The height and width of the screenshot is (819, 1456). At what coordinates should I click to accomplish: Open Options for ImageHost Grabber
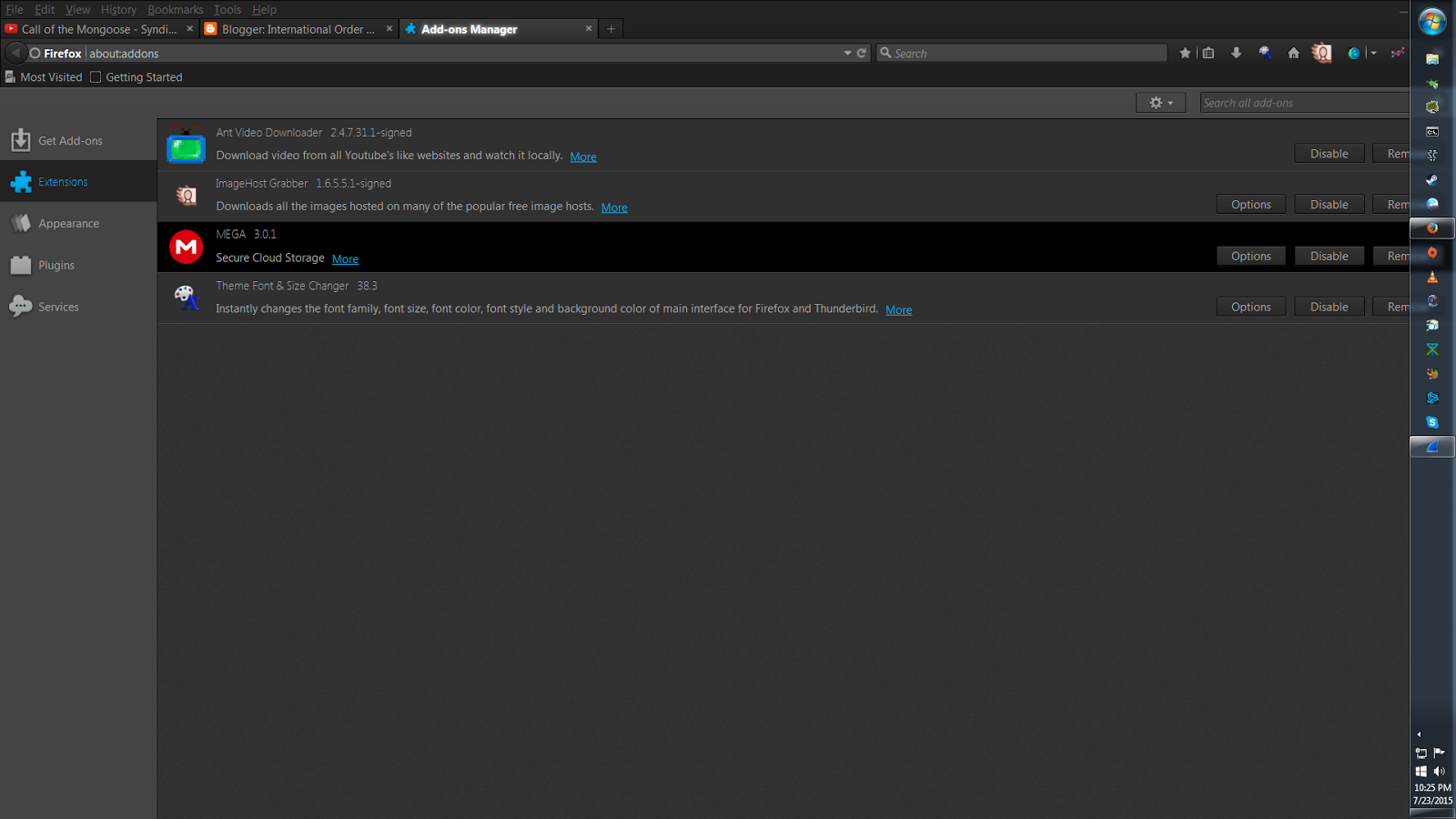[1250, 205]
